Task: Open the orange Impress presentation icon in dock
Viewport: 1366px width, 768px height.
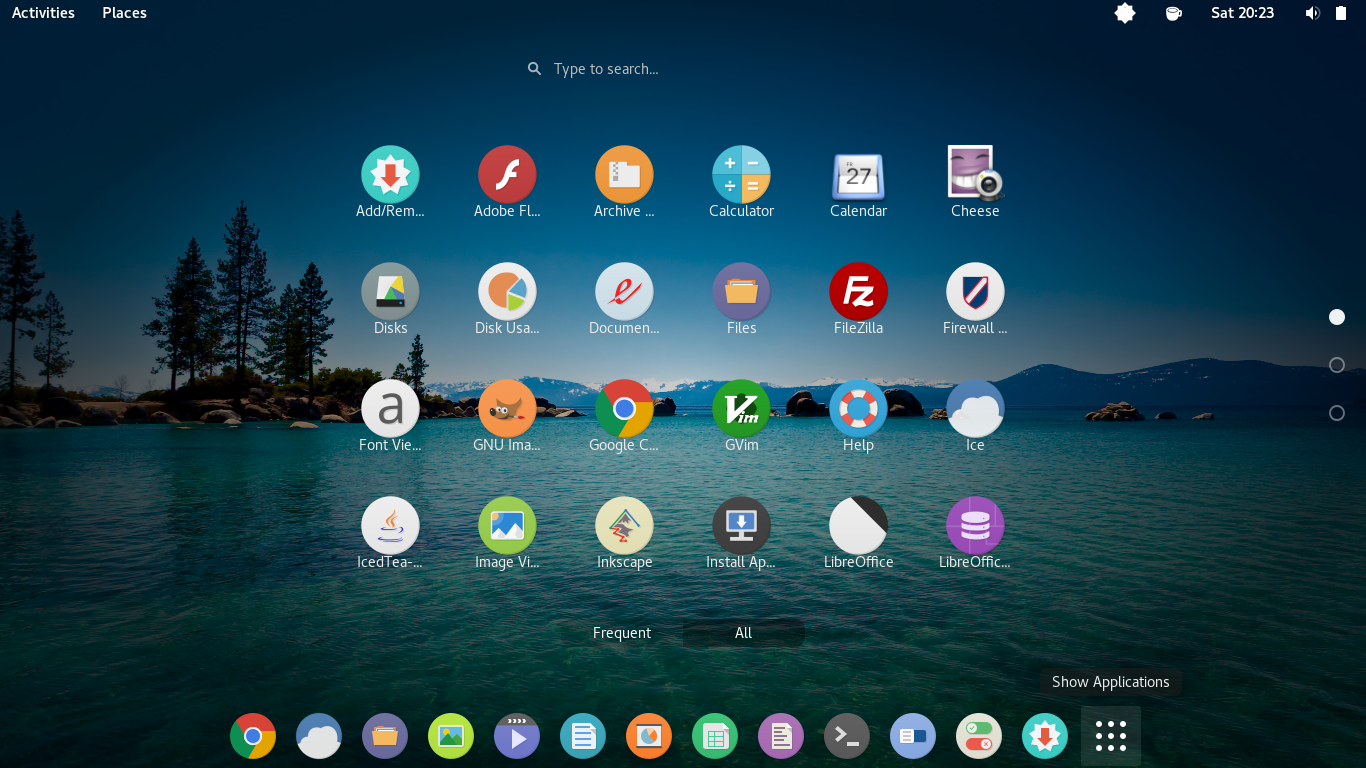Action: [649, 737]
